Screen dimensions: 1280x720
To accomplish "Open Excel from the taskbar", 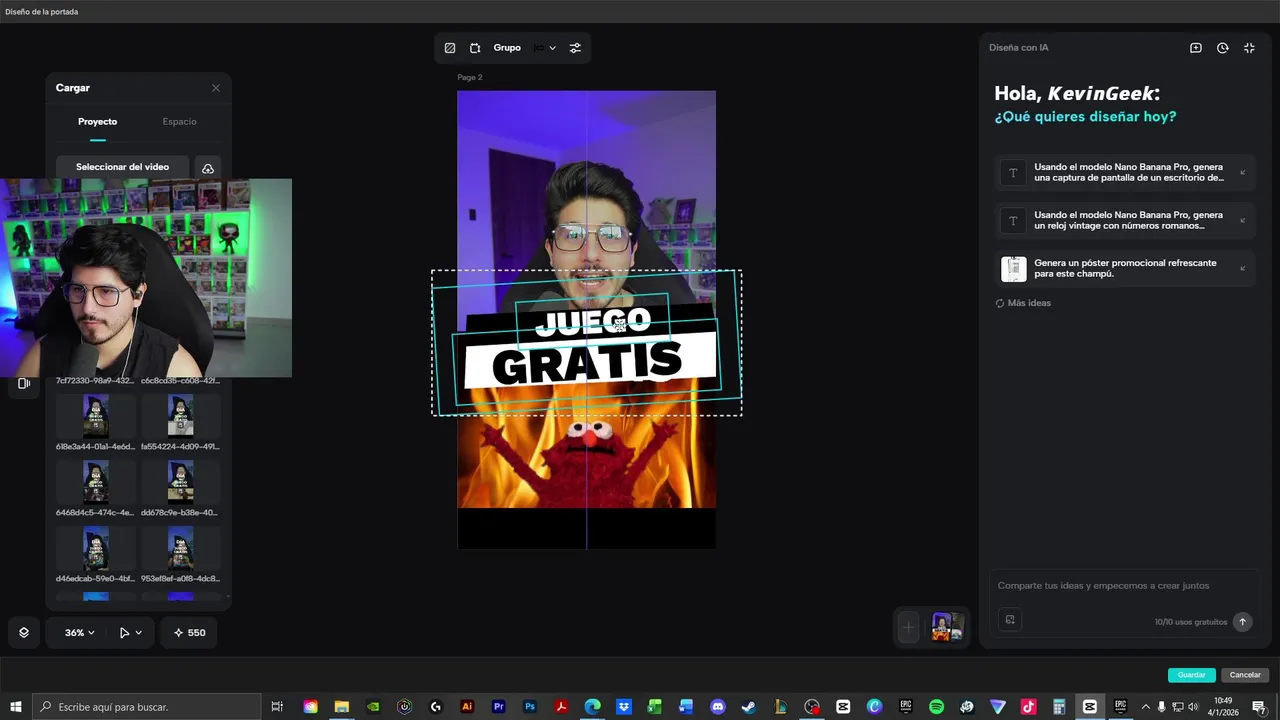I will 654,707.
